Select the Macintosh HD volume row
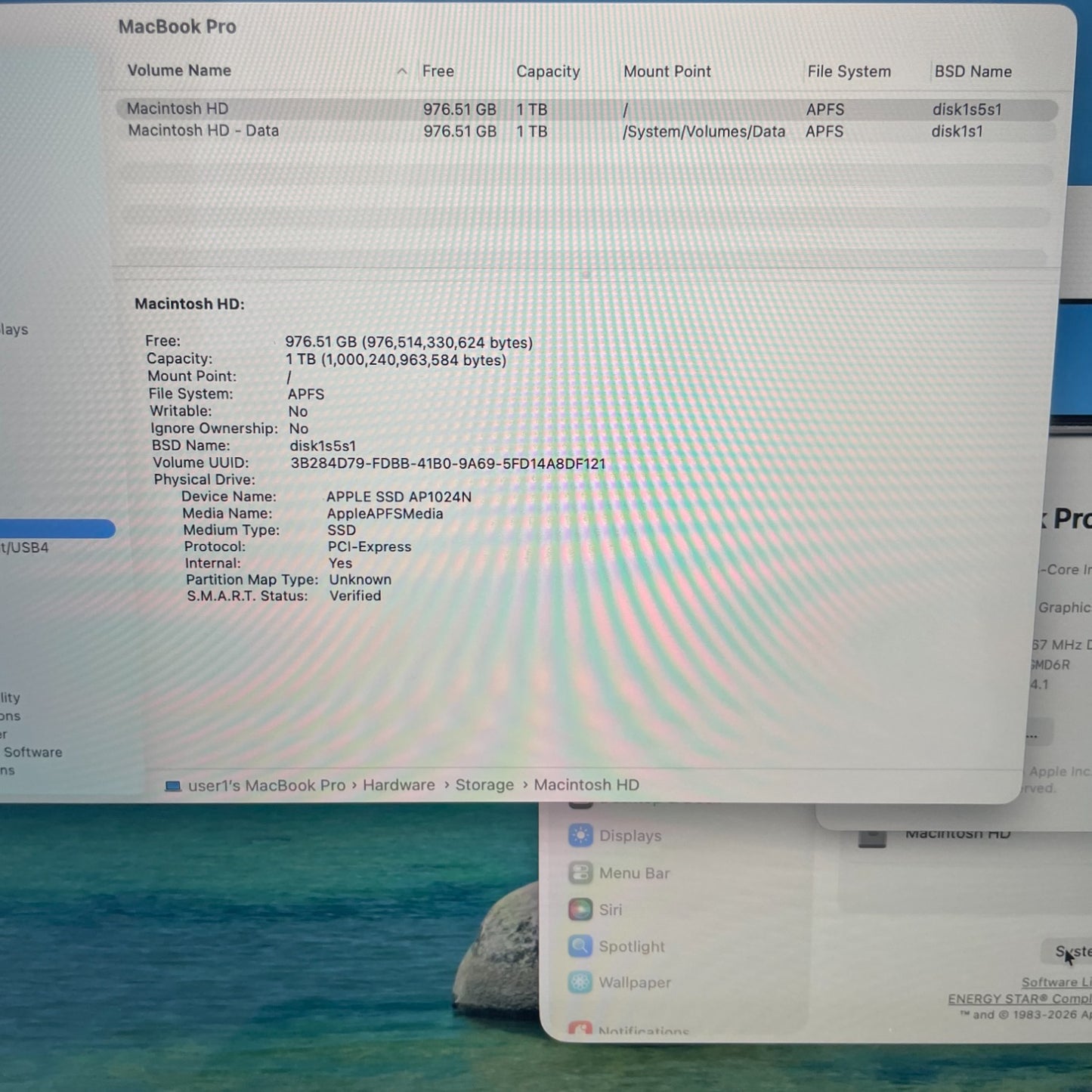1092x1092 pixels. click(x=586, y=110)
